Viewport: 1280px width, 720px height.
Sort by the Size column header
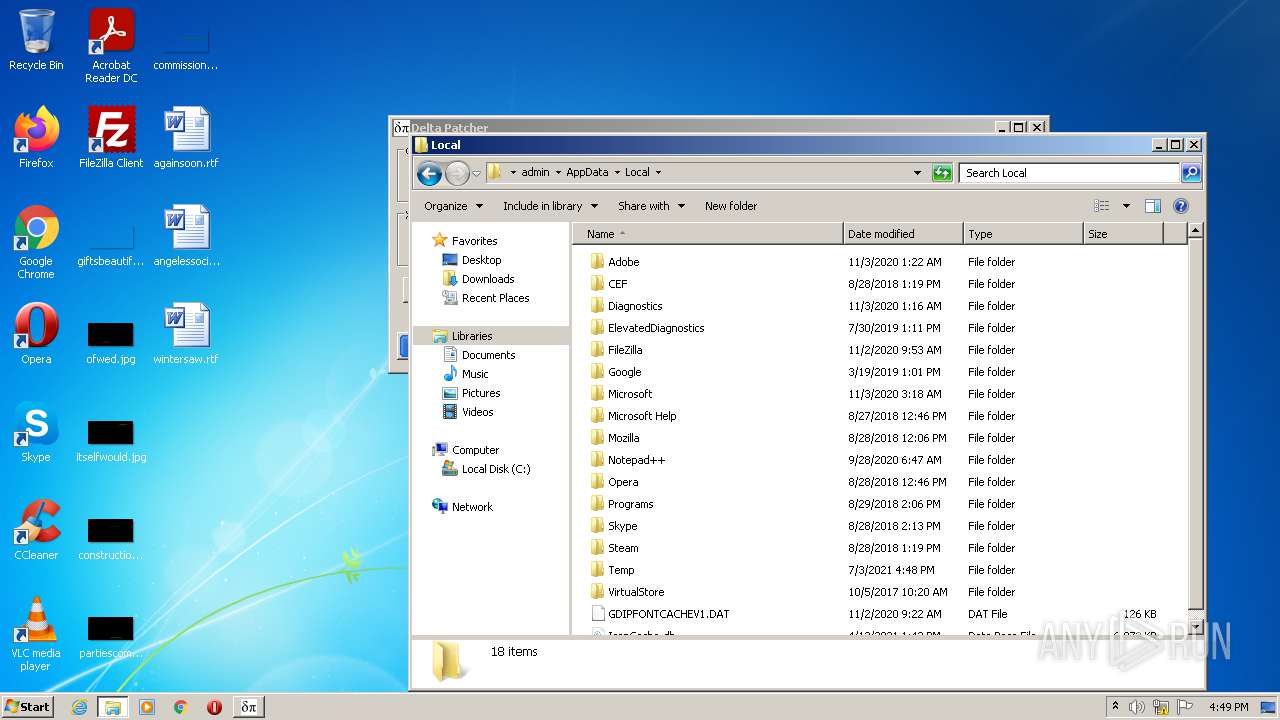(x=1124, y=234)
